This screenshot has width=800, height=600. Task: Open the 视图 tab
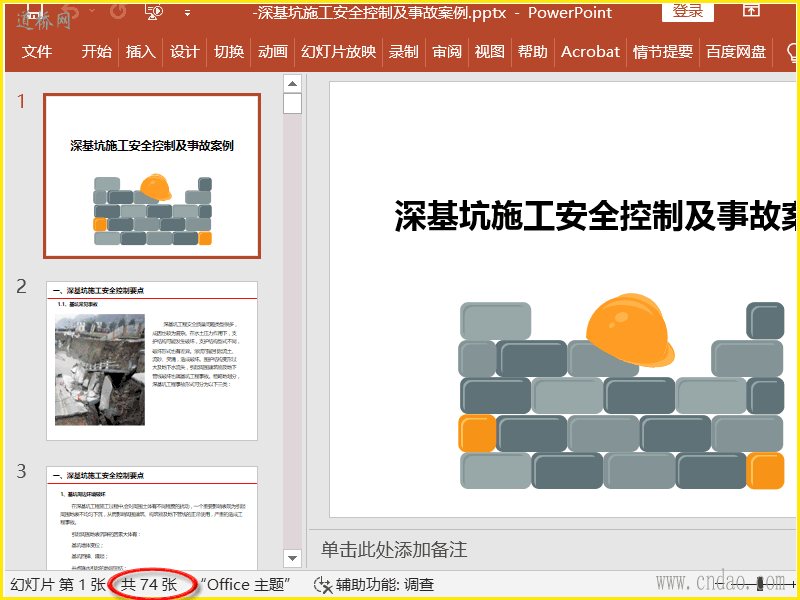pos(490,52)
